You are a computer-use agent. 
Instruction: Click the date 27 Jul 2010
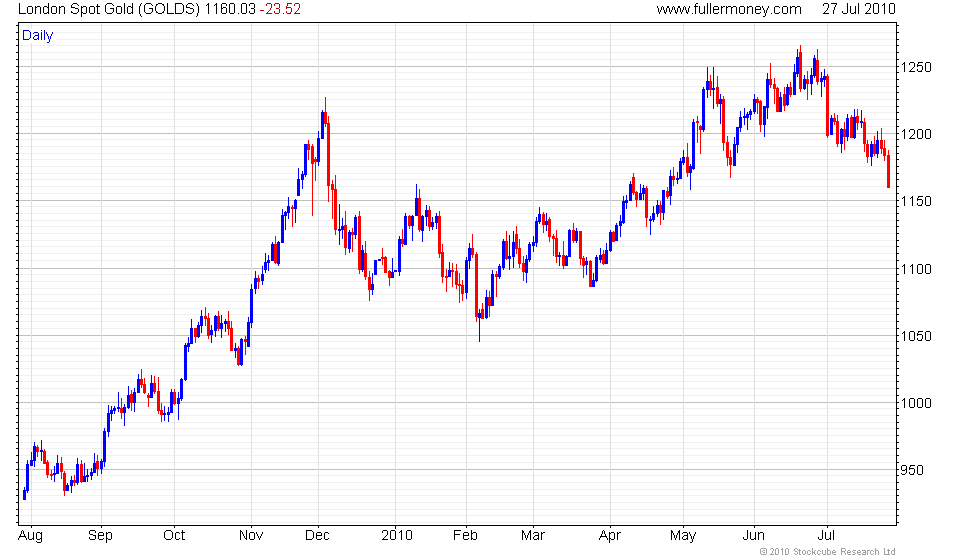859,9
